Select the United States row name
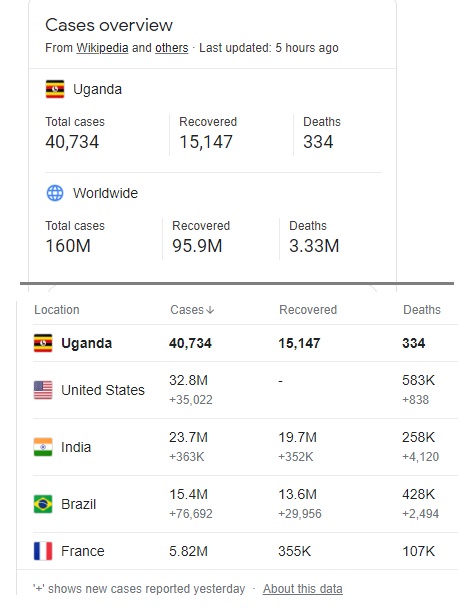 point(103,390)
